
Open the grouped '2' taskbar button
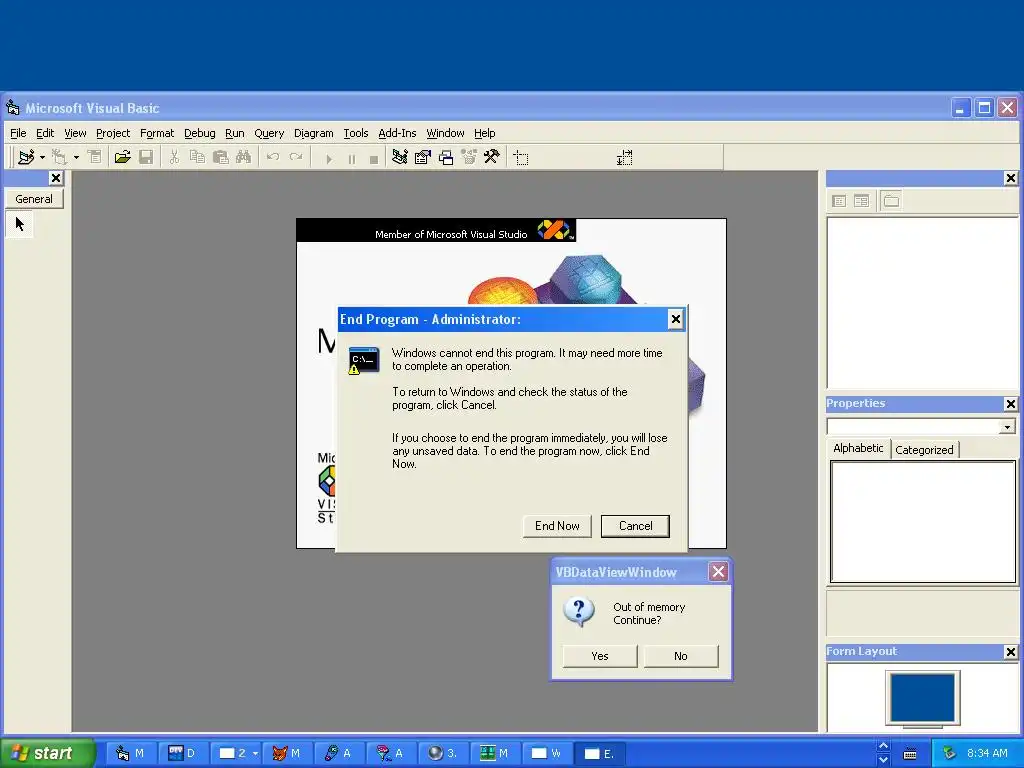click(x=238, y=754)
